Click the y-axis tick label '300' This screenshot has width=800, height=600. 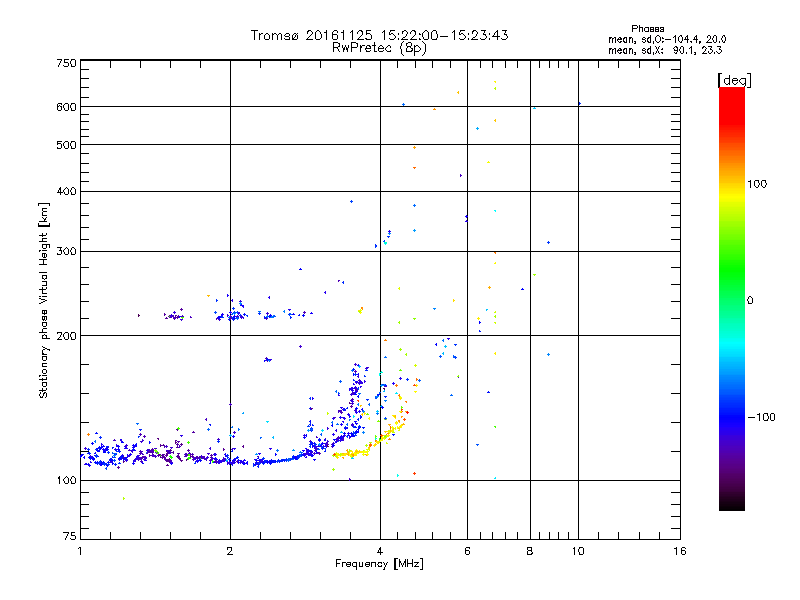tap(66, 252)
